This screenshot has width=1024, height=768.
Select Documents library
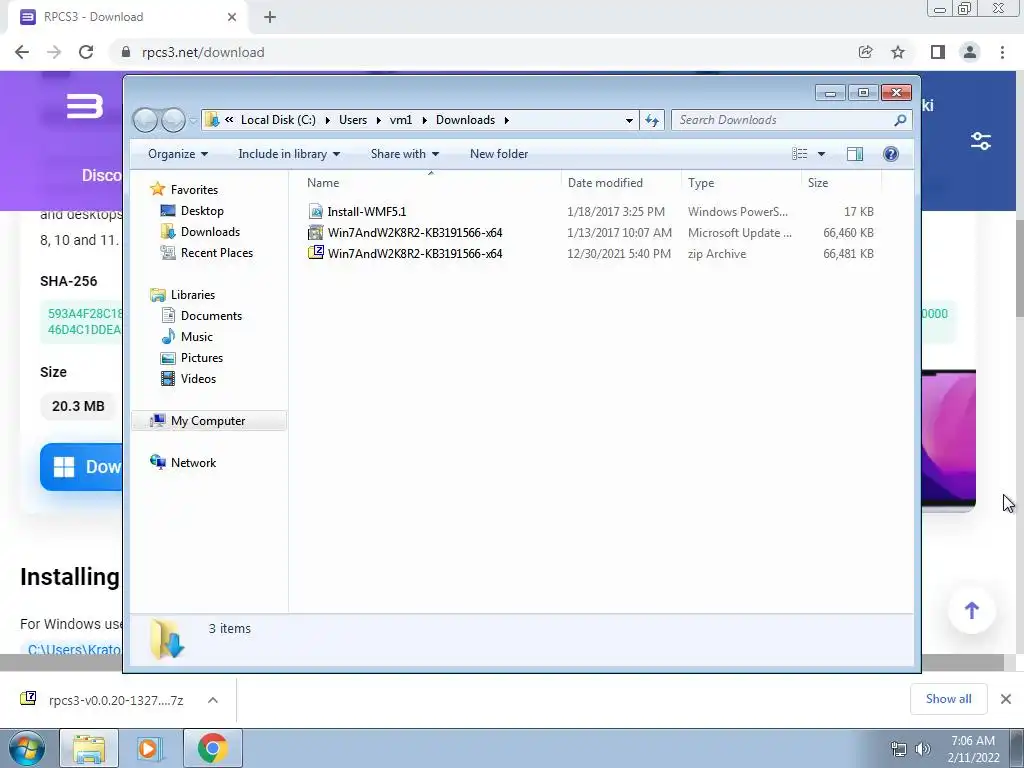point(211,315)
